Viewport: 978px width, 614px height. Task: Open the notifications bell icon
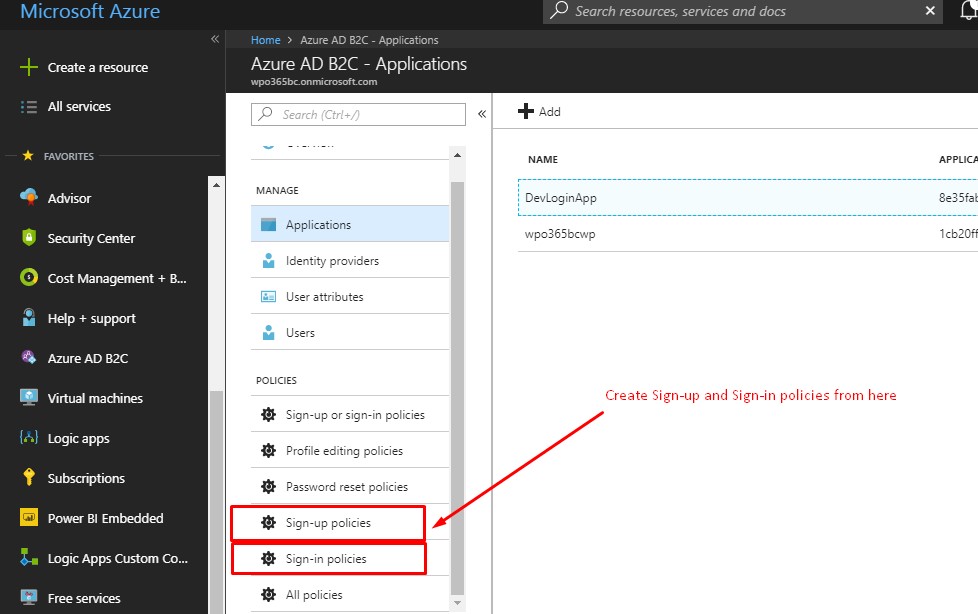[x=969, y=10]
